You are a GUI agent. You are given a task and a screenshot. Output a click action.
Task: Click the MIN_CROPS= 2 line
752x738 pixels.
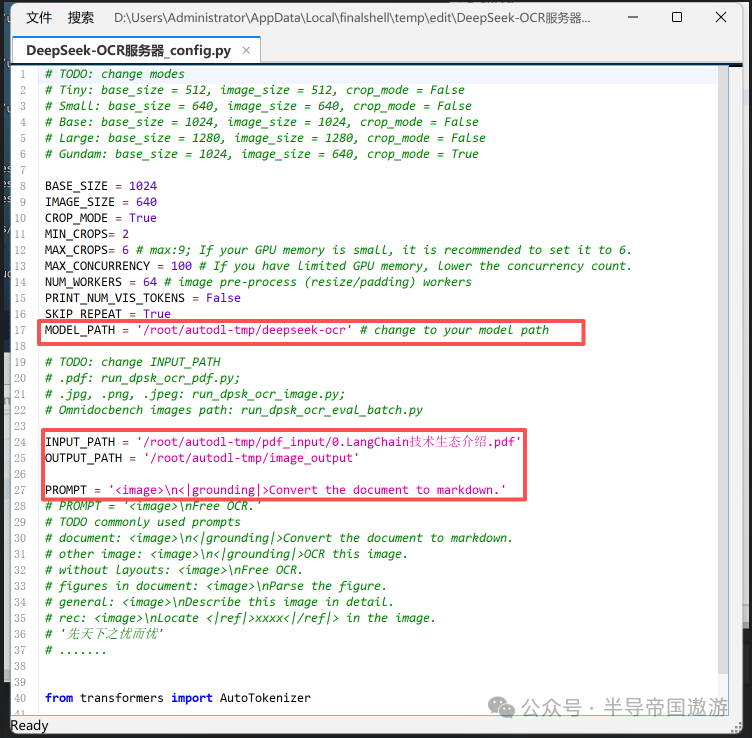87,234
